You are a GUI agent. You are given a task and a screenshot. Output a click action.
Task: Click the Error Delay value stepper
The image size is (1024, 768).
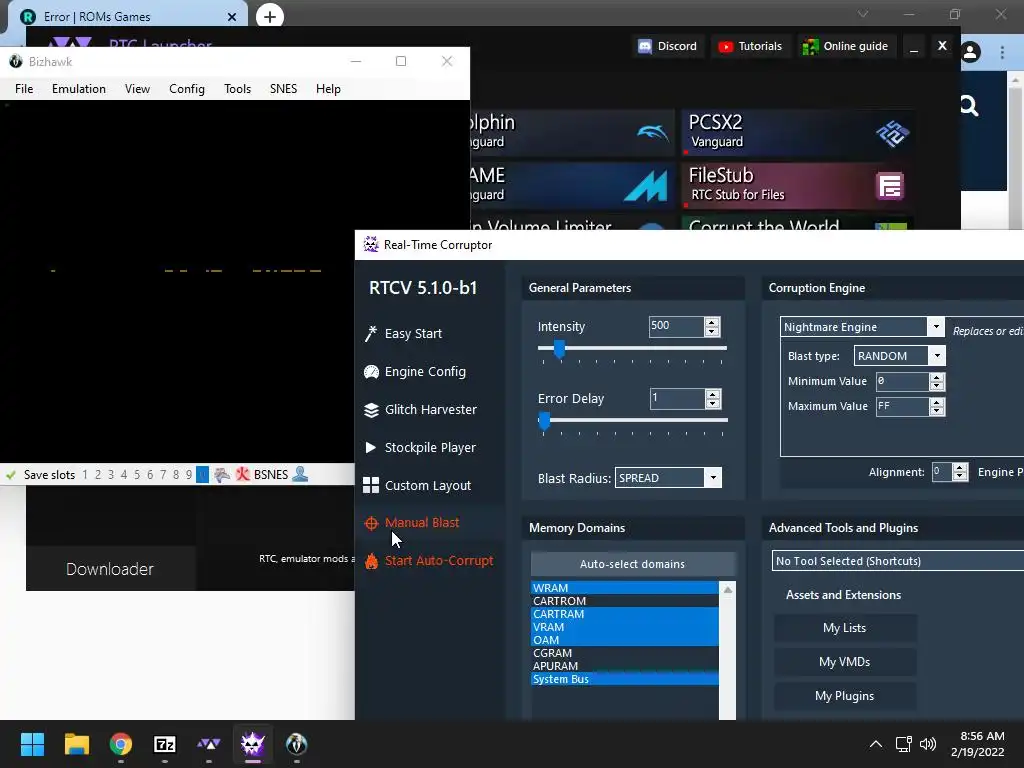tap(713, 398)
